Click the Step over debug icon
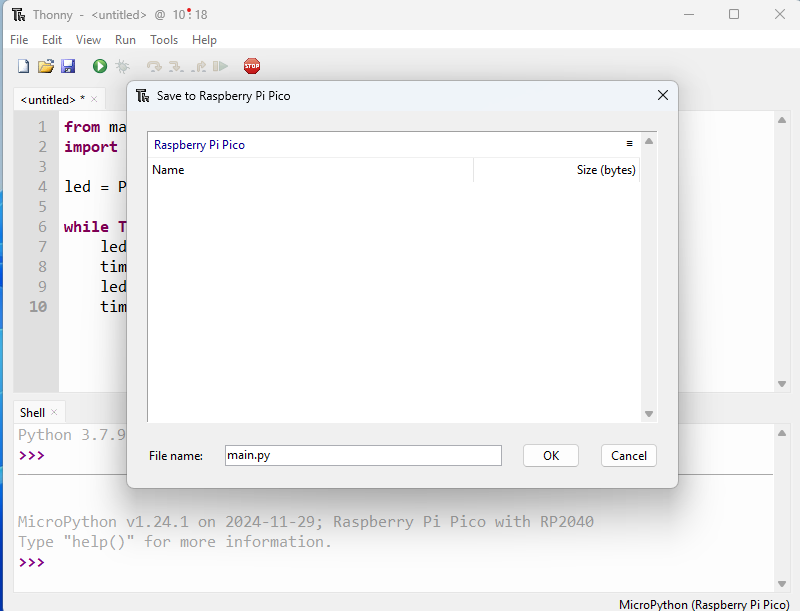 152,66
